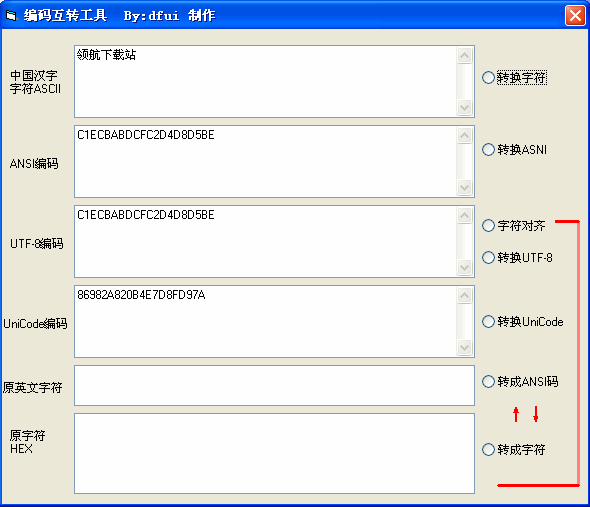The width and height of the screenshot is (590, 507).
Task: Click the text 领航下载站
Action: tap(106, 55)
